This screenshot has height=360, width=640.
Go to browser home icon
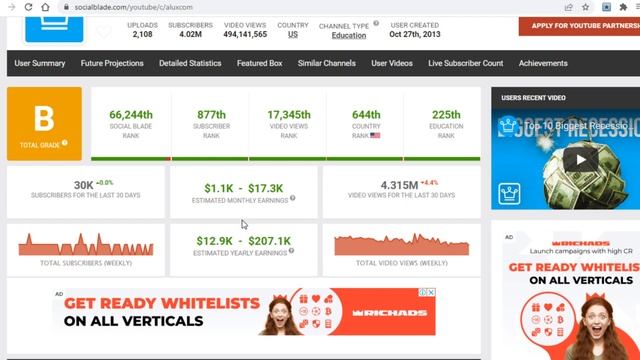coord(45,7)
